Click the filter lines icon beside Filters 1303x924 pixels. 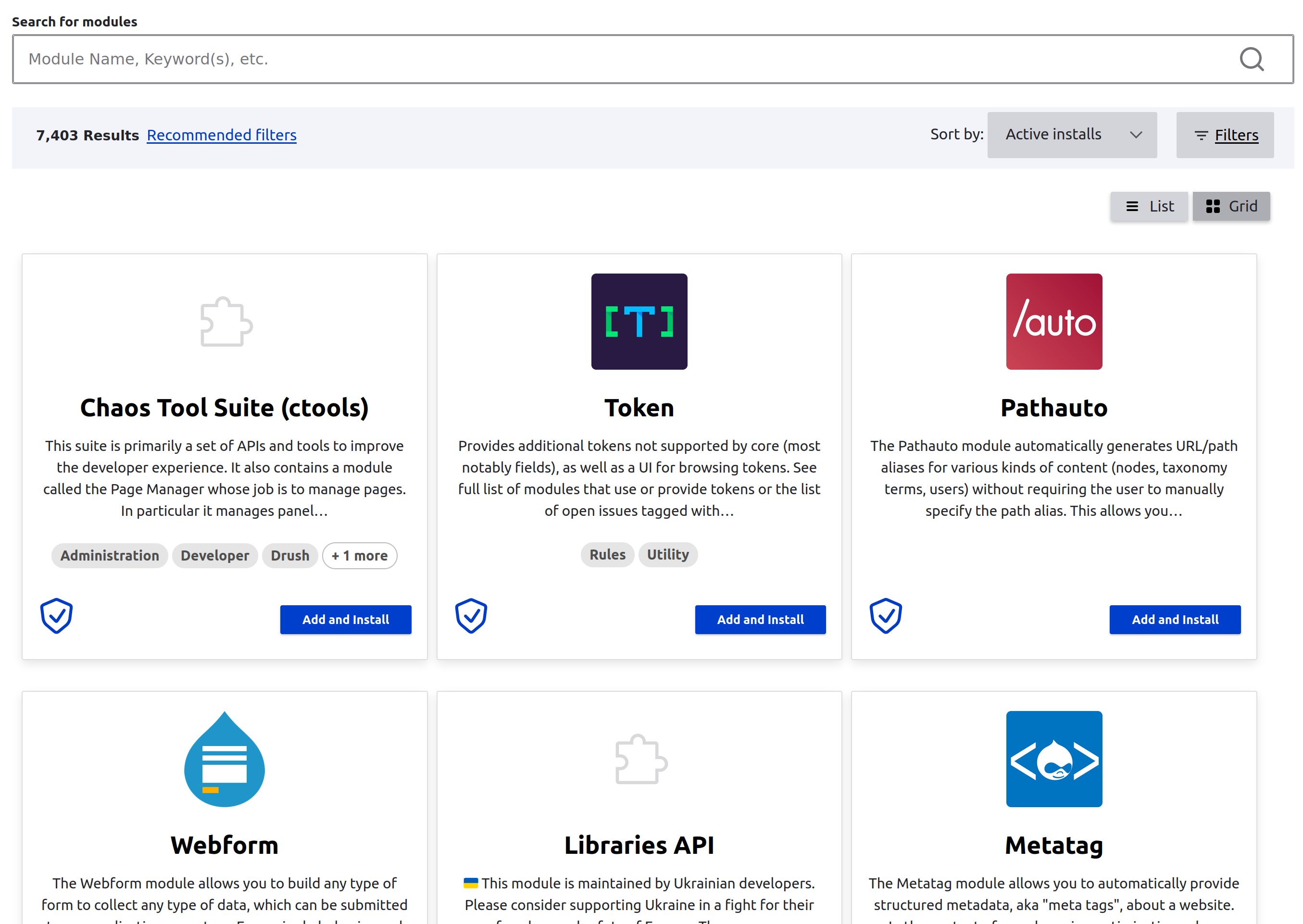pos(1201,136)
